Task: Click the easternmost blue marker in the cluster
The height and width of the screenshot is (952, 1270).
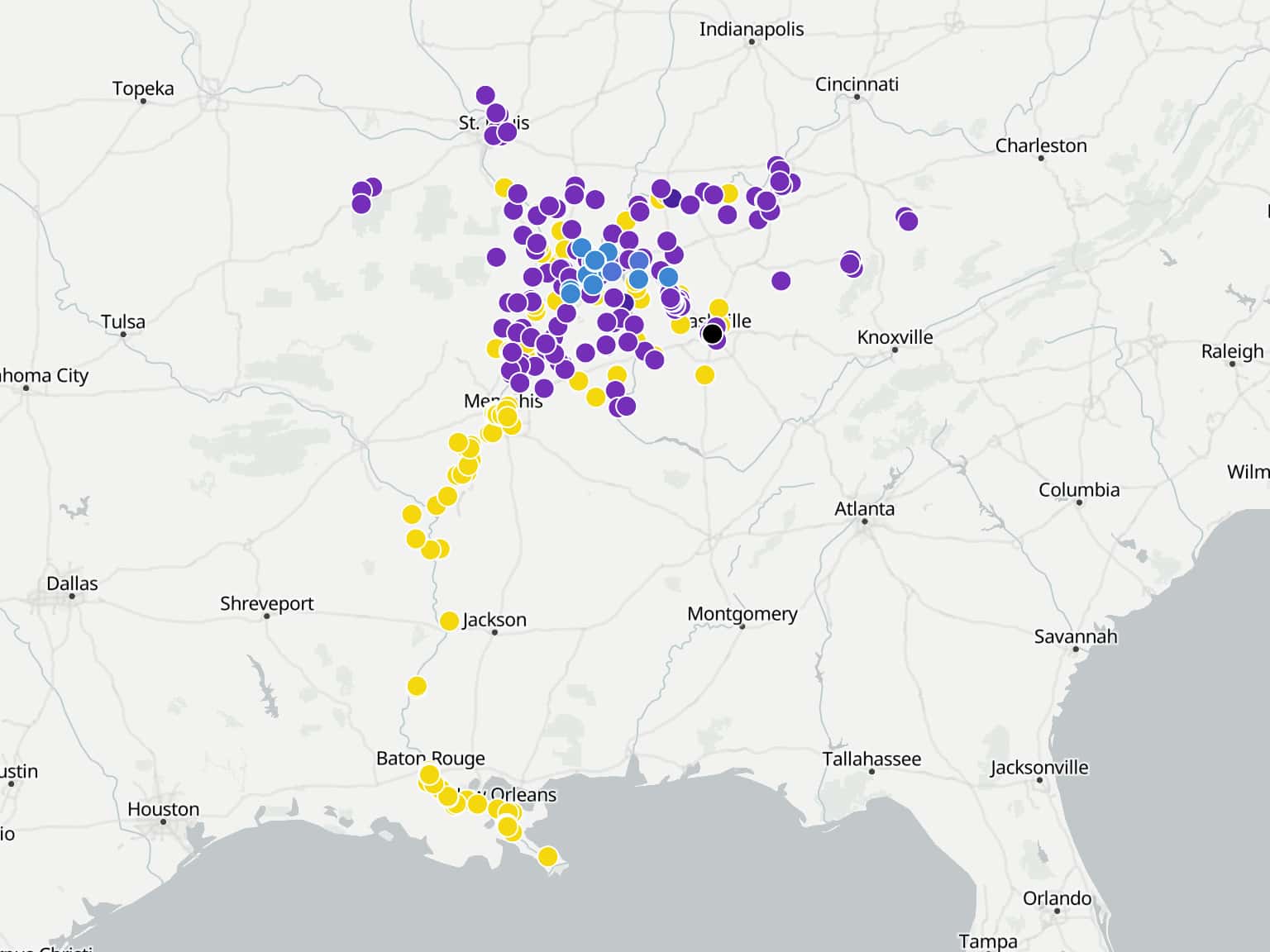Action: [x=668, y=277]
